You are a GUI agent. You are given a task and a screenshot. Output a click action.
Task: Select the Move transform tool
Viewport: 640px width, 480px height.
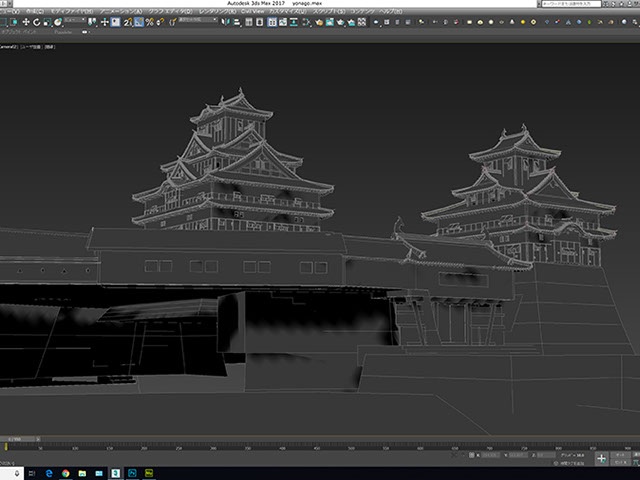[26, 22]
